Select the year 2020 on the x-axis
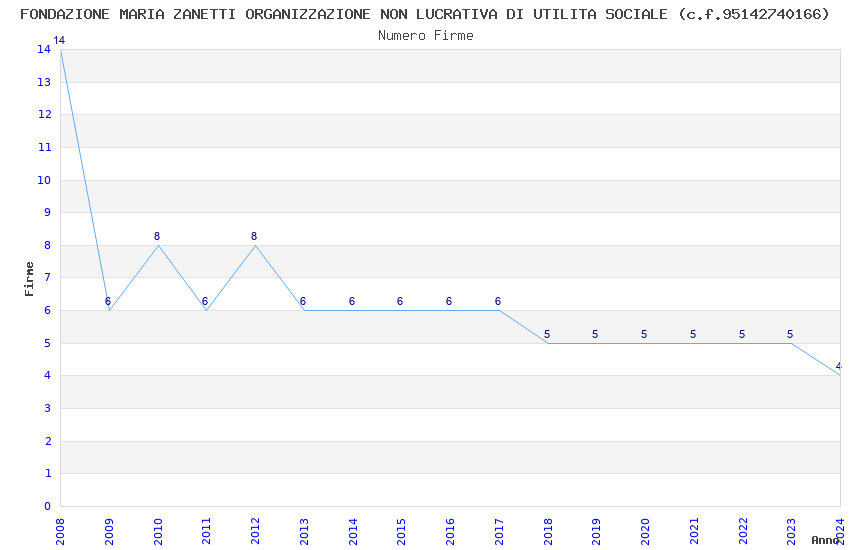The image size is (850, 550). point(645,531)
